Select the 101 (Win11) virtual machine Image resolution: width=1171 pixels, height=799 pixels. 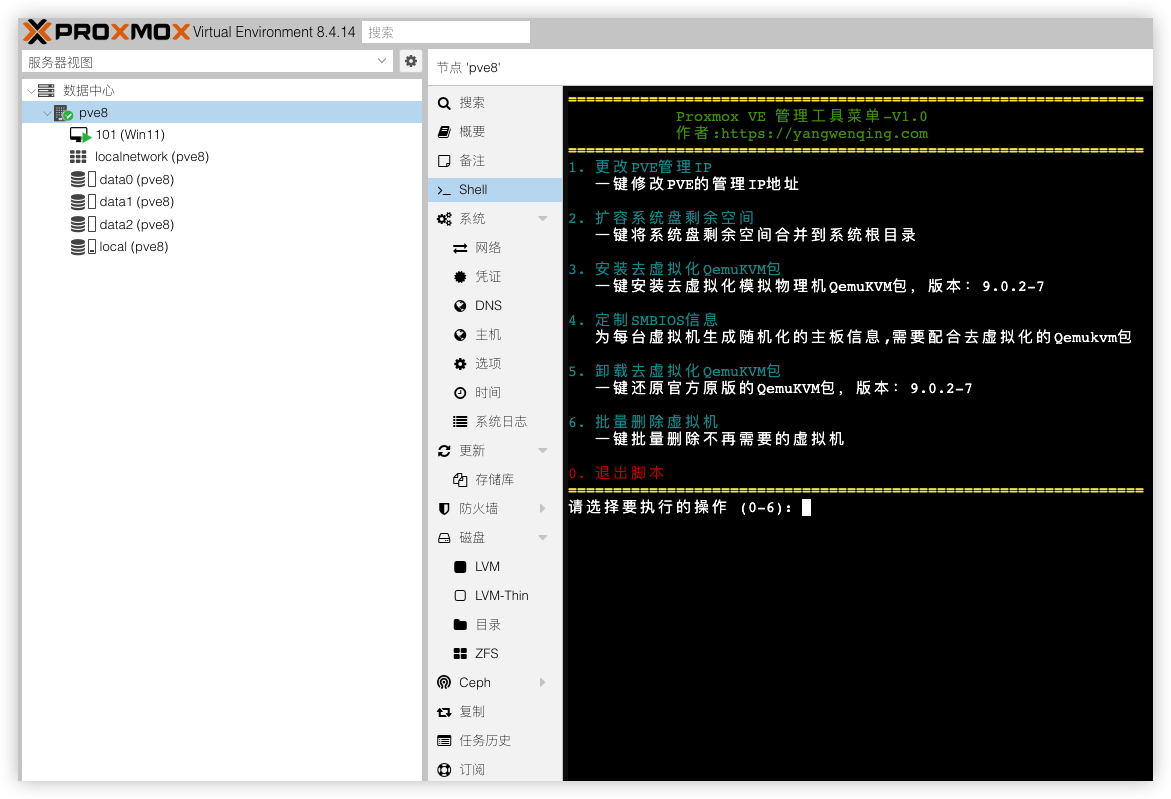click(x=129, y=135)
